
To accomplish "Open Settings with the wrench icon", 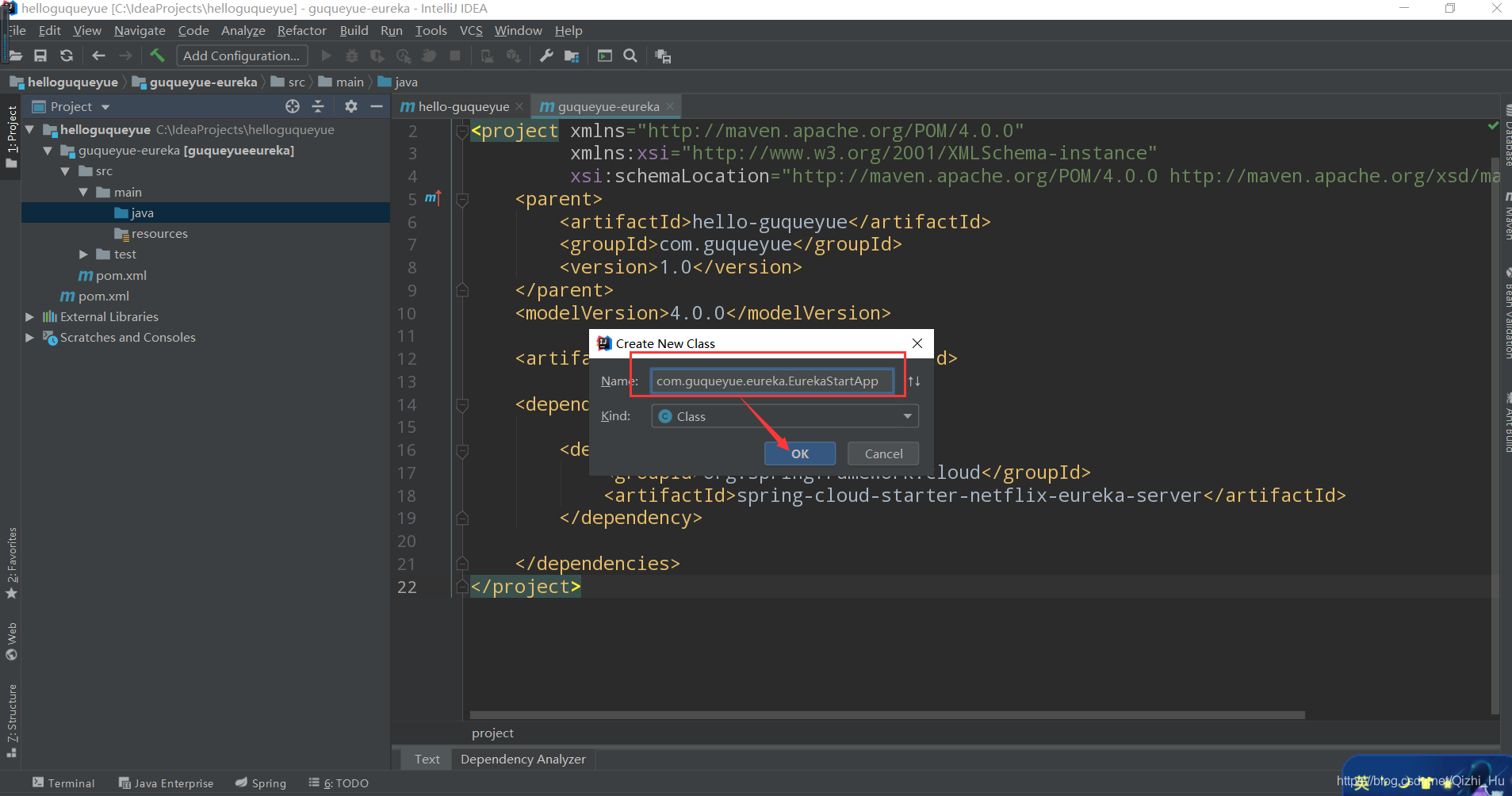I will coord(545,55).
